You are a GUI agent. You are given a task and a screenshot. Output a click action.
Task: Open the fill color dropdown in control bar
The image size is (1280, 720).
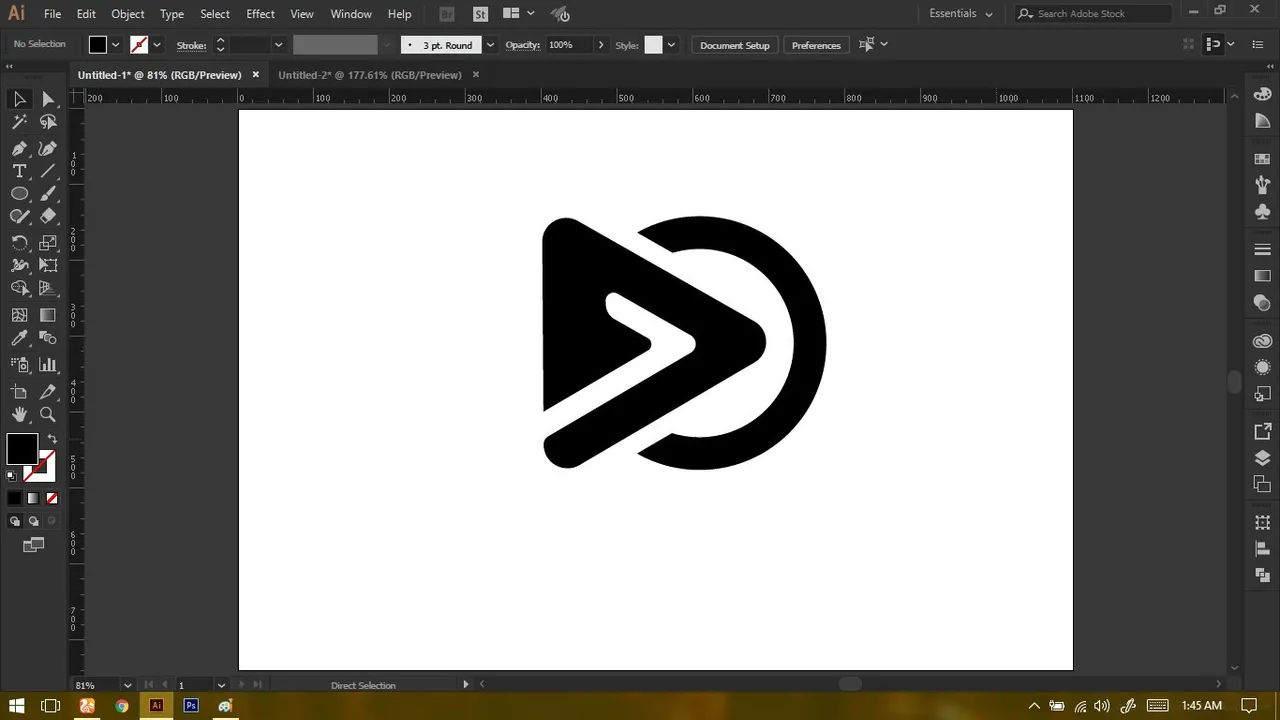[x=116, y=45]
